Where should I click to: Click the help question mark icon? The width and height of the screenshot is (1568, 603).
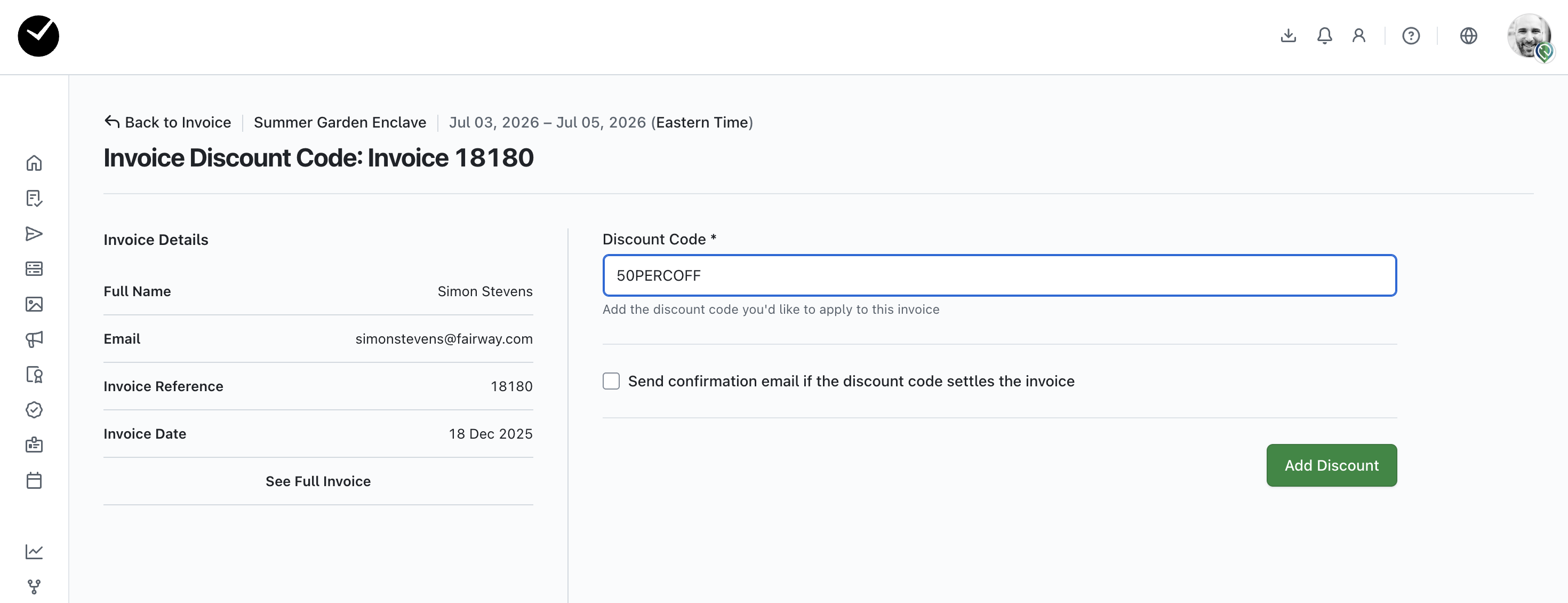[1410, 36]
